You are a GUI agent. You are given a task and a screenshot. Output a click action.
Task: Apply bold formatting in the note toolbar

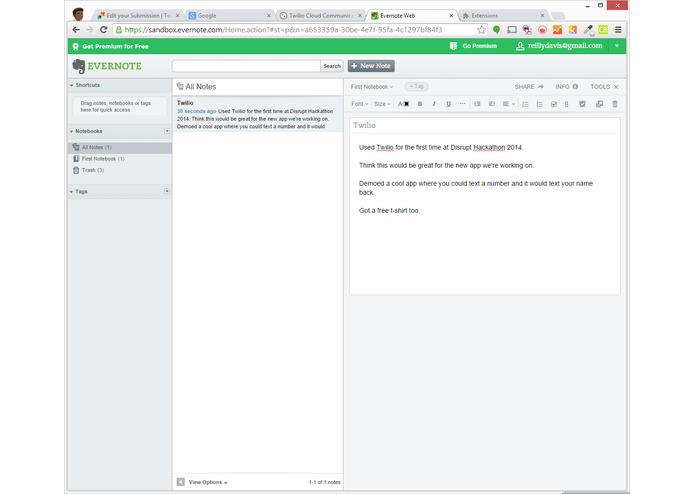[420, 104]
